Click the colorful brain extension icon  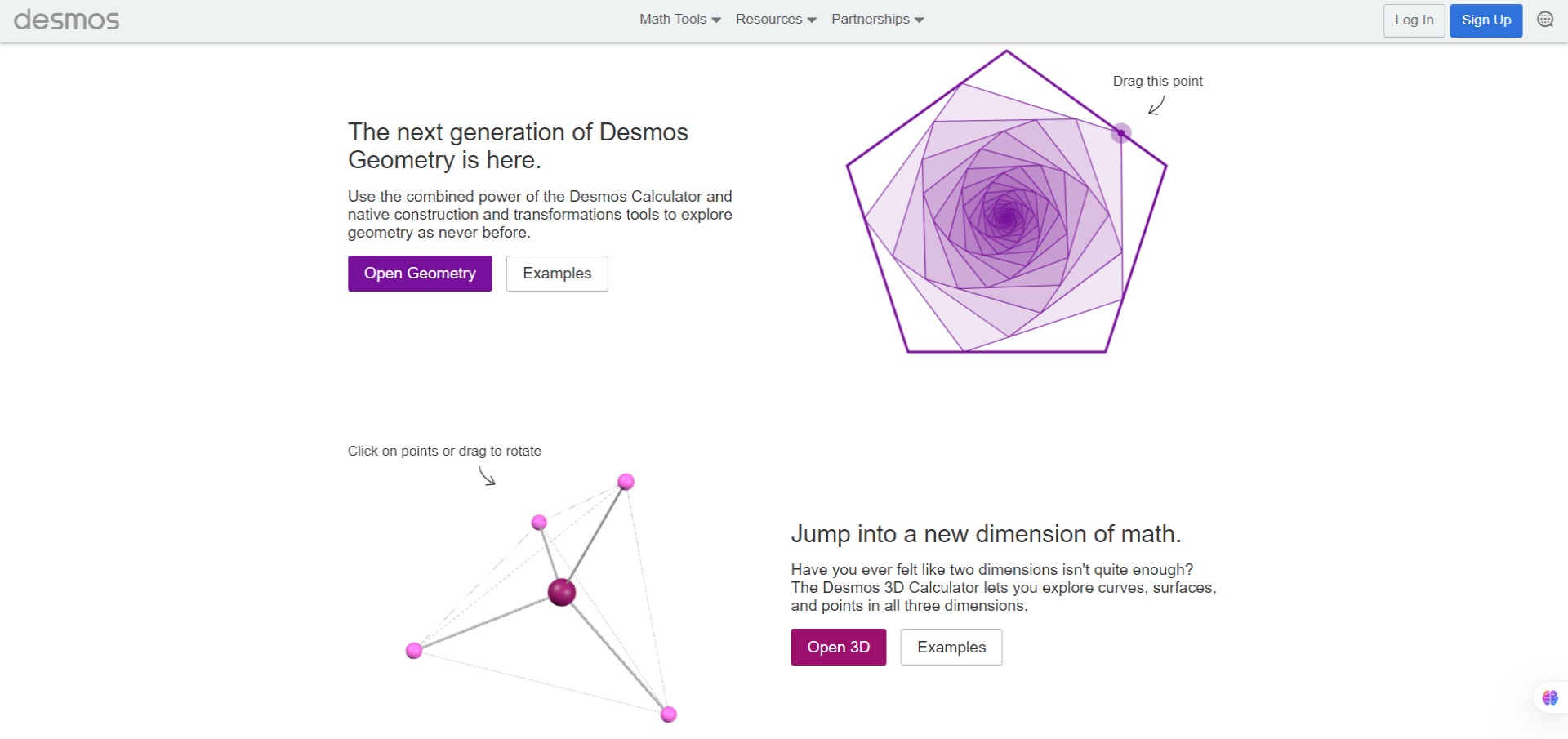(x=1550, y=697)
